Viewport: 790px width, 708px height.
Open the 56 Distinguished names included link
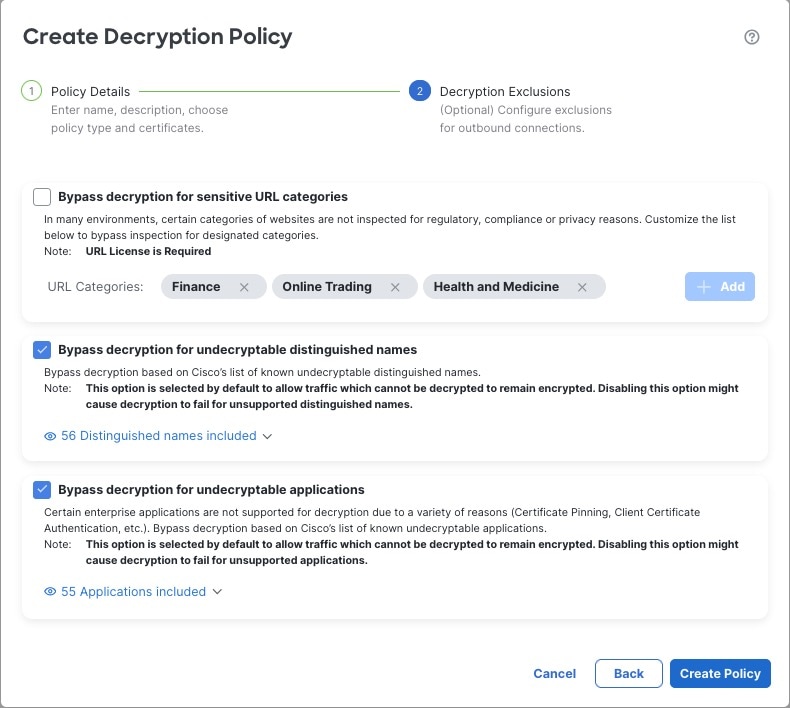(159, 436)
